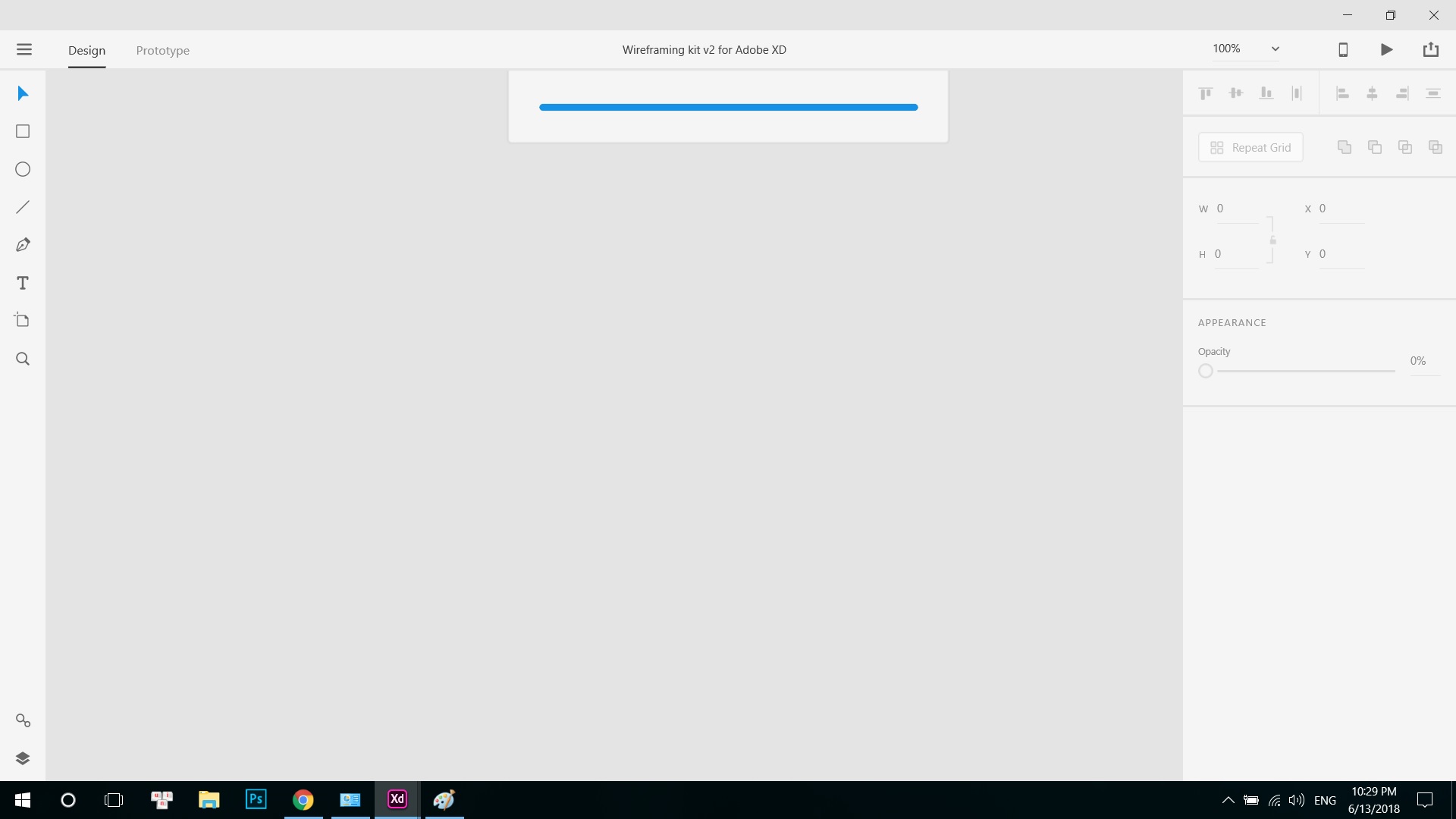Open the zoom level dropdown
Screen dimensions: 1456x819
click(1276, 49)
